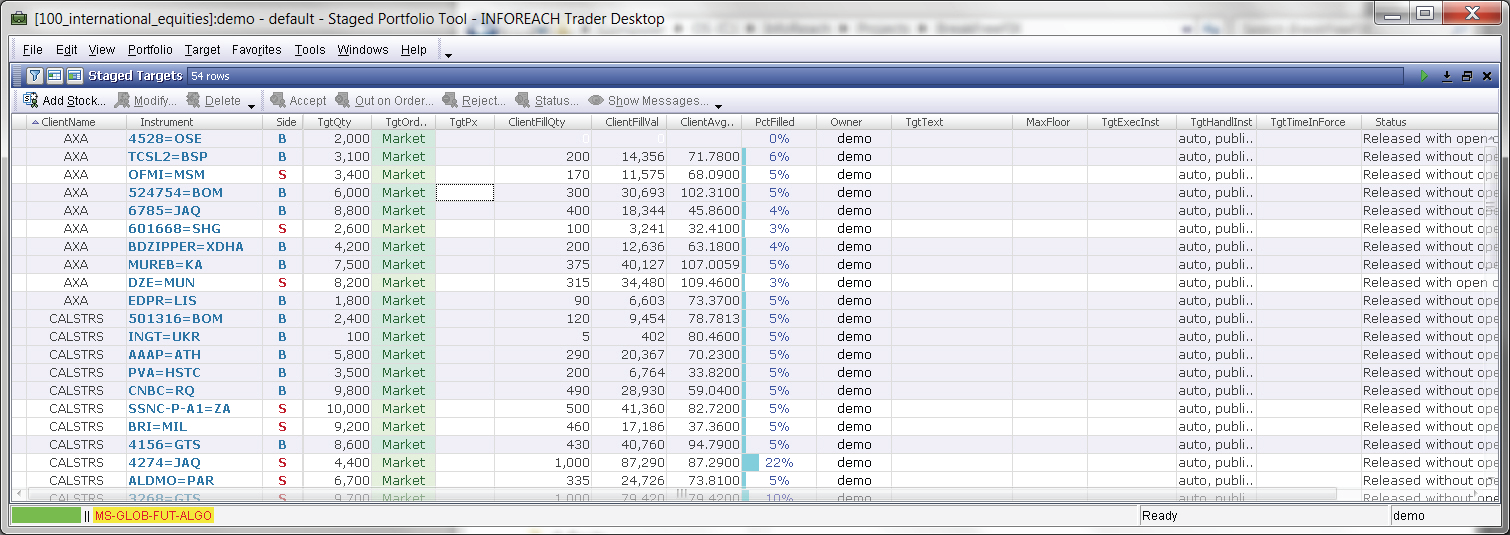Expand the menu bar overflow arrow after Help

448,55
